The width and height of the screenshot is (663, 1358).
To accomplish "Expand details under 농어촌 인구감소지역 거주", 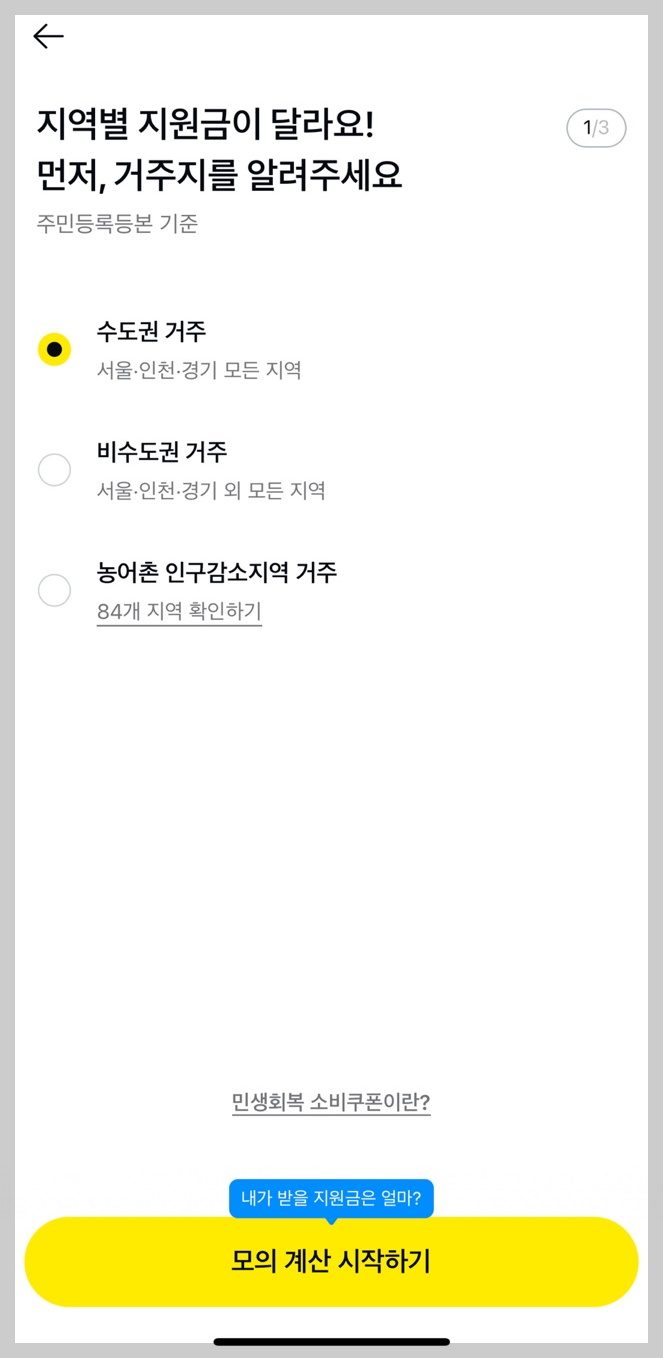I will [179, 613].
